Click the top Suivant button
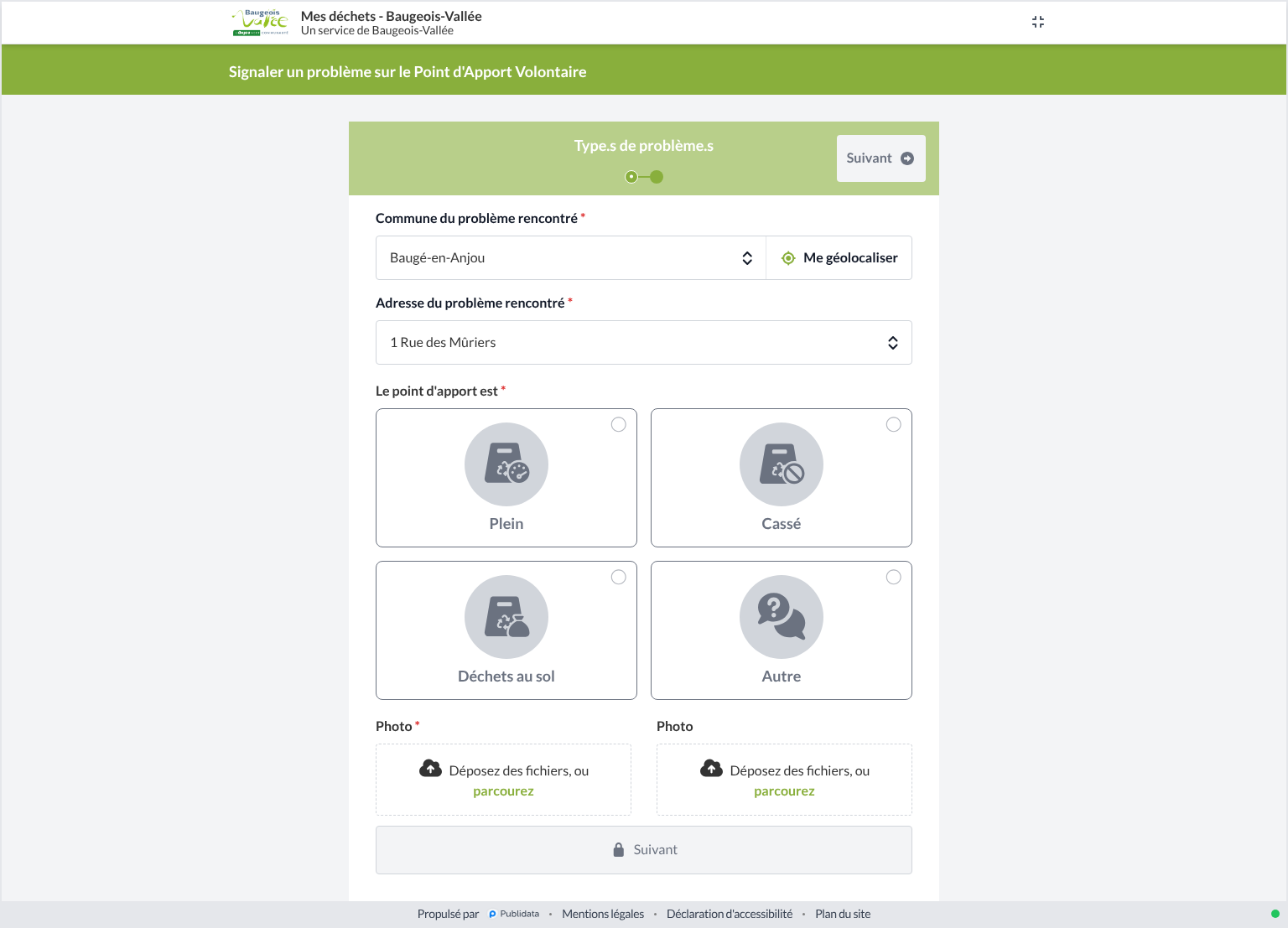 [881, 158]
